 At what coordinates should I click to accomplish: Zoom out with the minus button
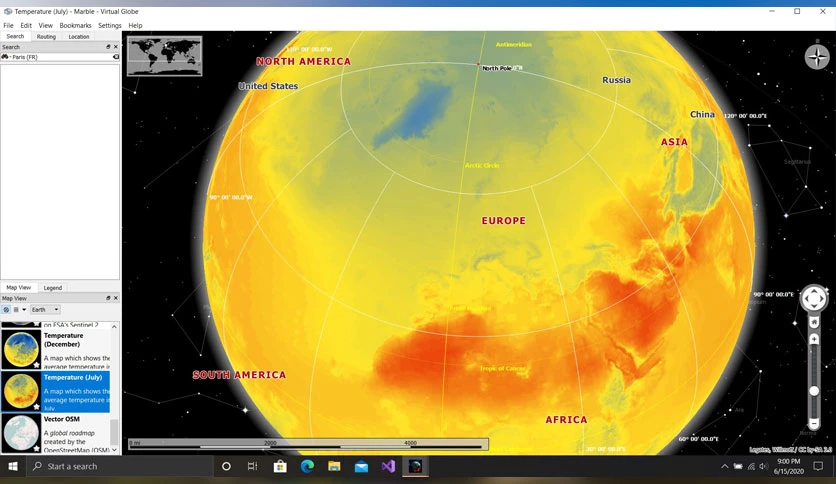tap(814, 424)
